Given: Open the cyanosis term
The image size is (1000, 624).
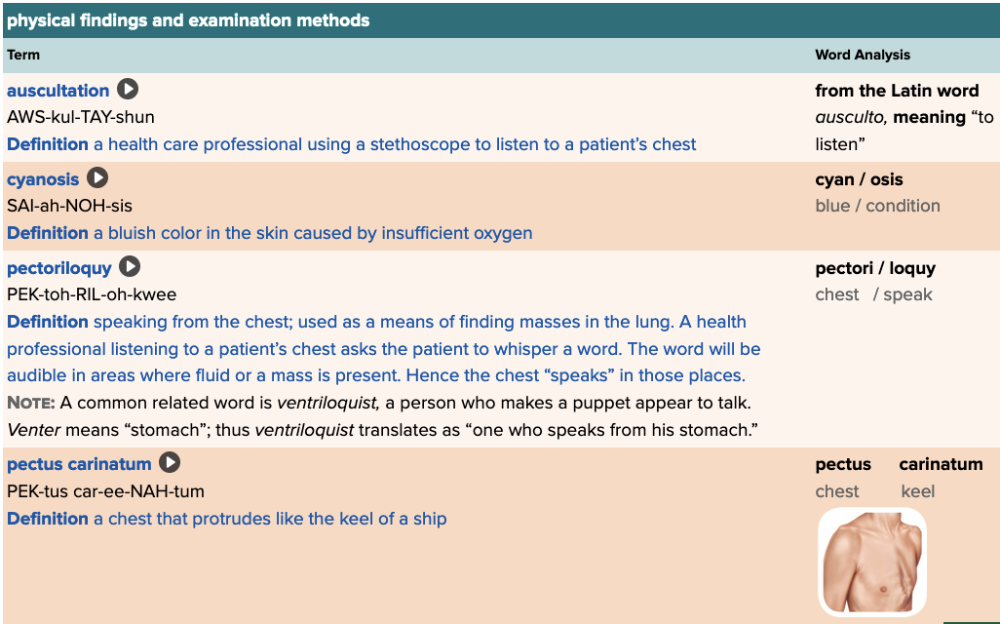Looking at the screenshot, I should coord(43,180).
